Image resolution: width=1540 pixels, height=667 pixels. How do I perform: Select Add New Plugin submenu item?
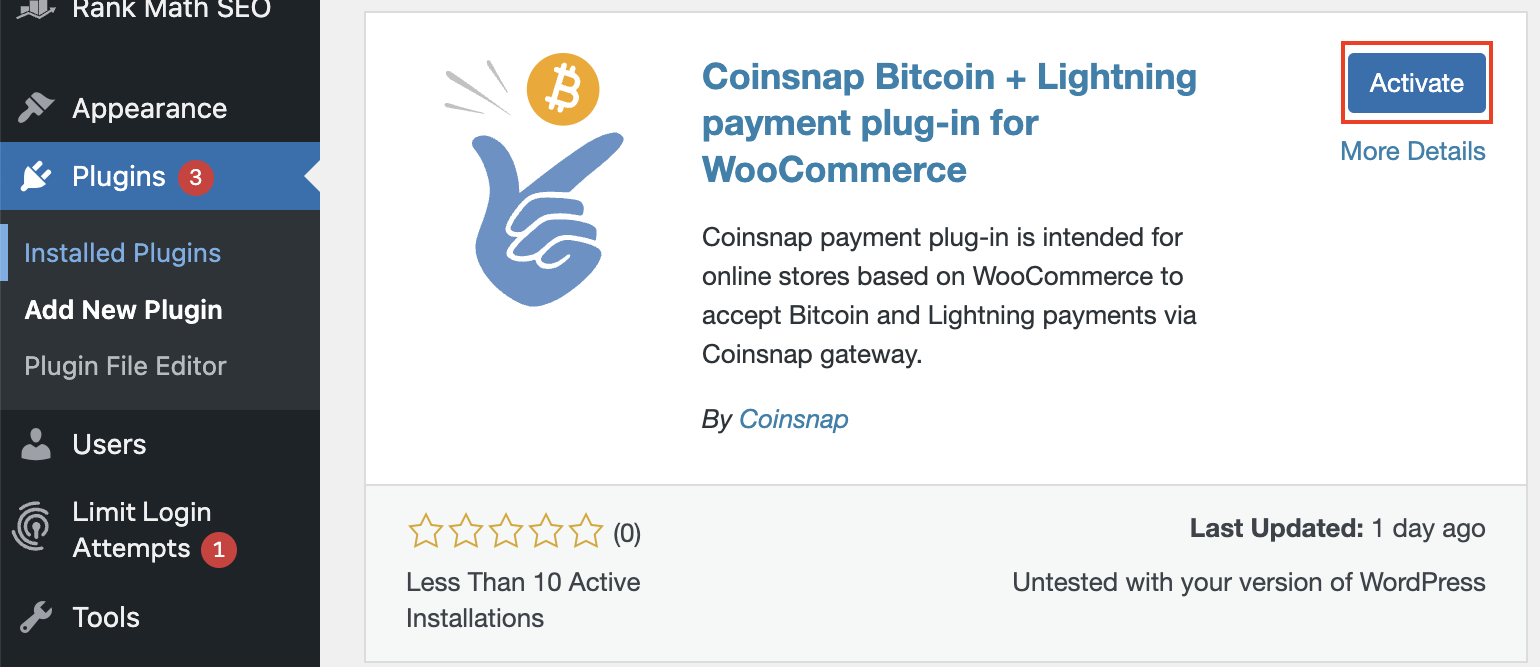(123, 310)
